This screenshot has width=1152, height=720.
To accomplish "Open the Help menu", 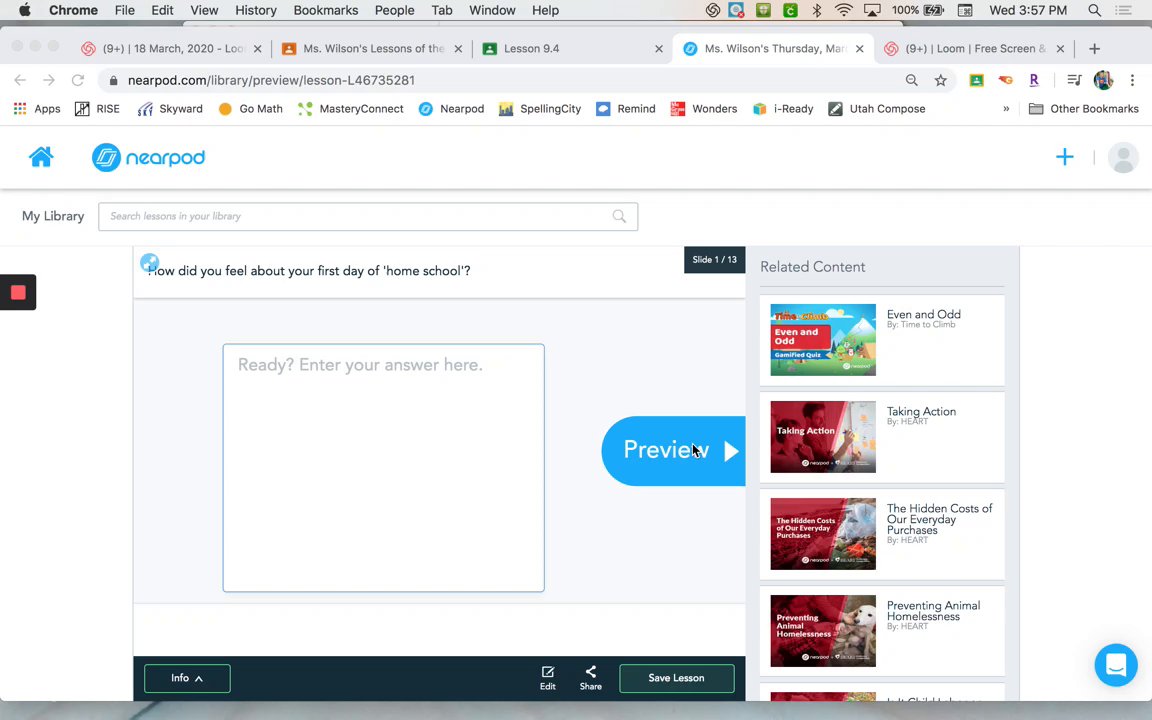I will [x=545, y=10].
